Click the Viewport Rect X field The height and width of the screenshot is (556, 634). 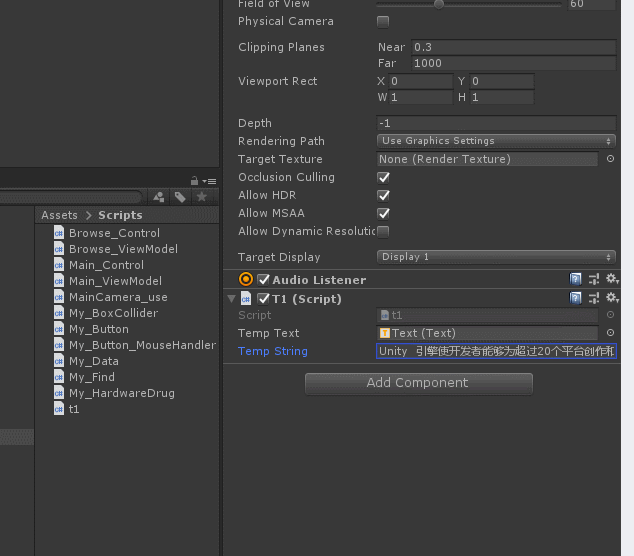point(421,81)
